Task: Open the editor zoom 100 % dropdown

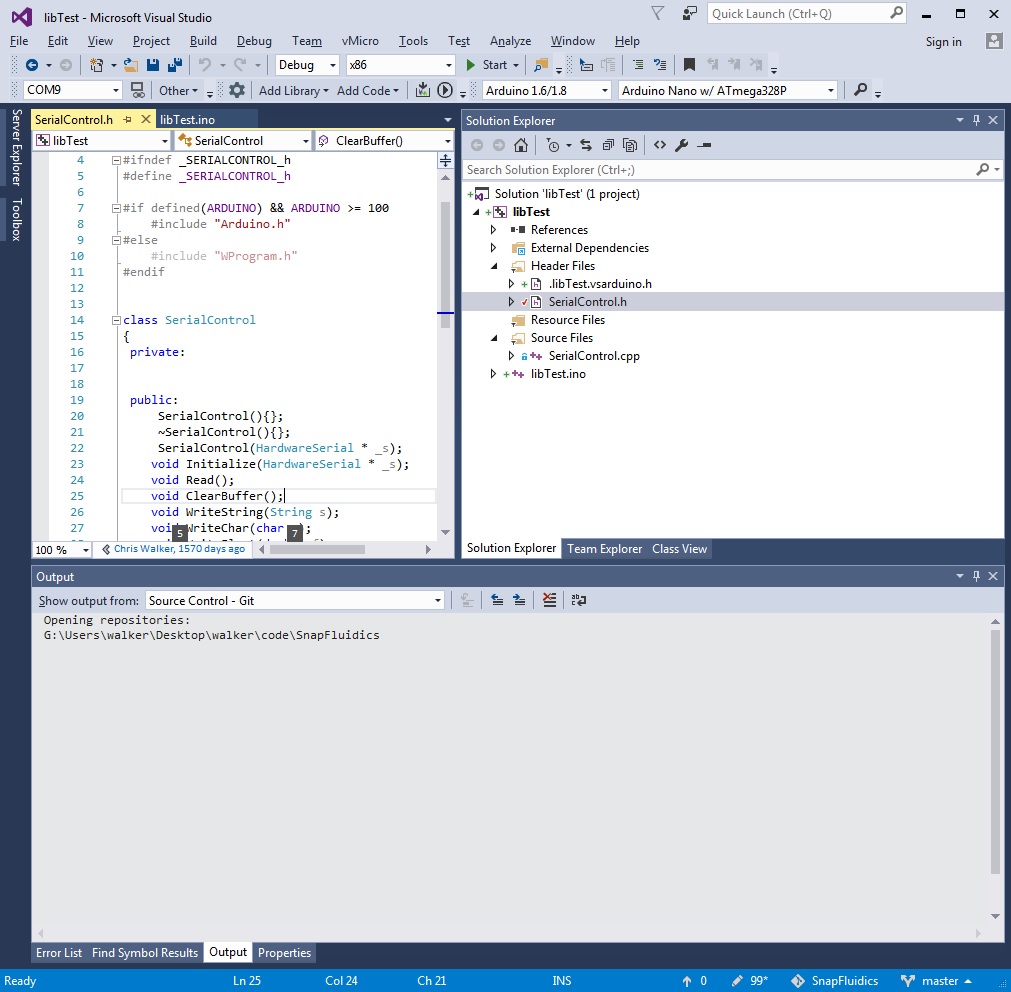Action: (x=63, y=550)
